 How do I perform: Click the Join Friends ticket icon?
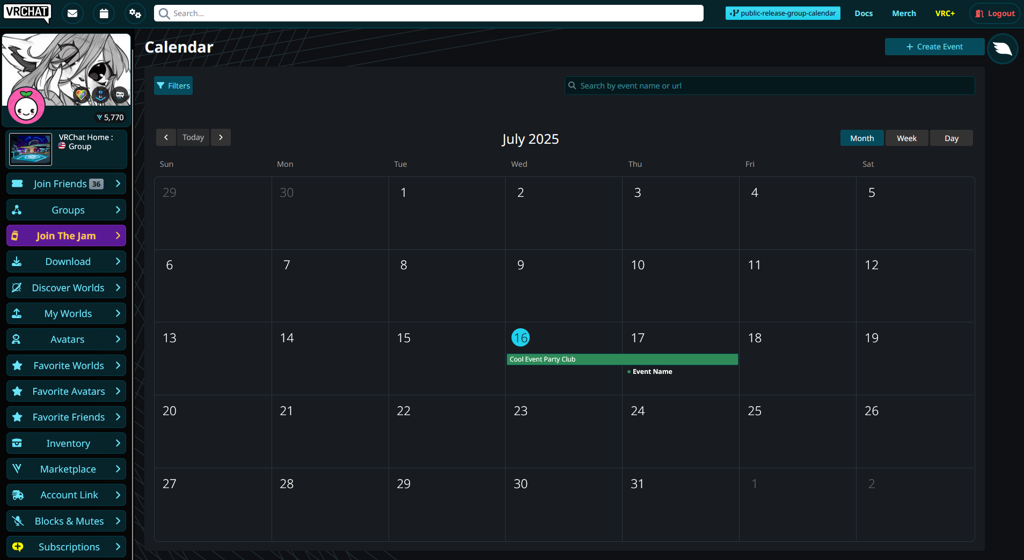[x=18, y=184]
